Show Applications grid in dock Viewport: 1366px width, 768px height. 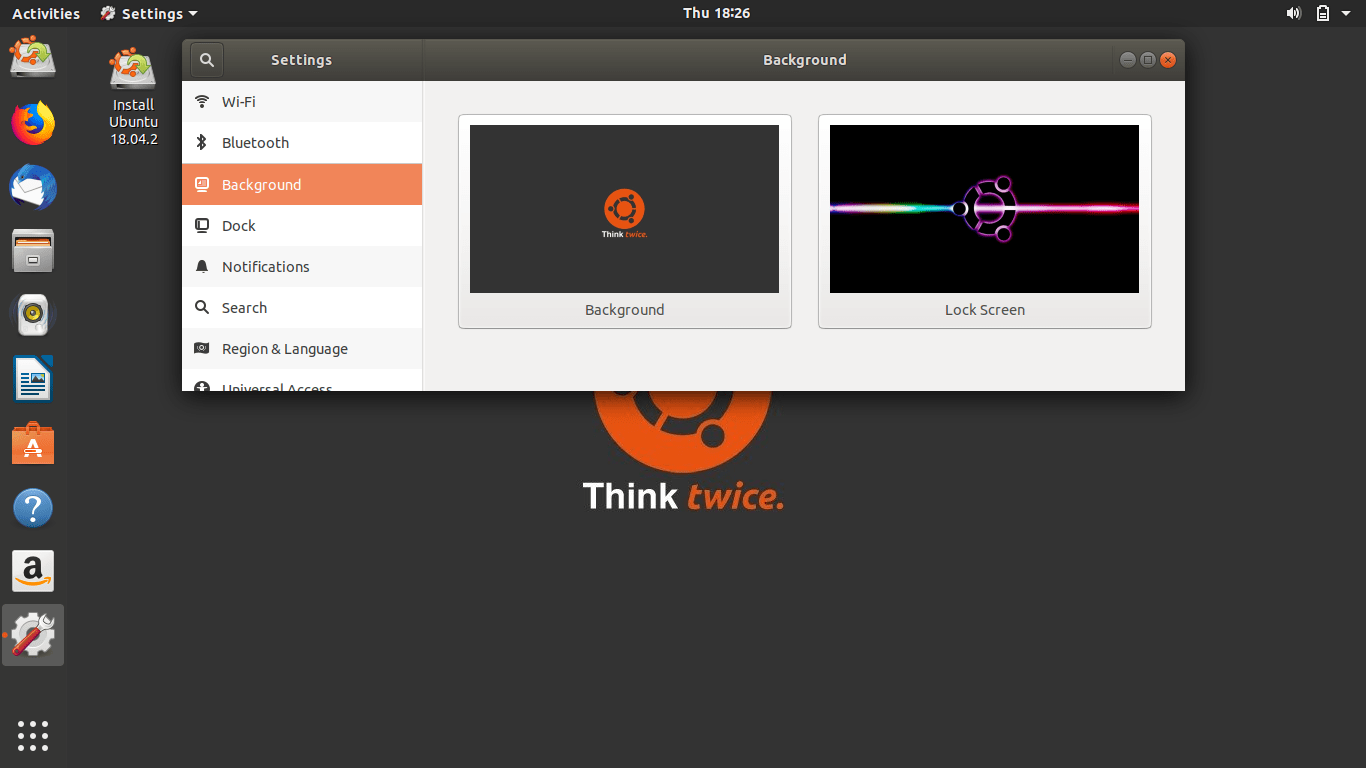pyautogui.click(x=33, y=735)
